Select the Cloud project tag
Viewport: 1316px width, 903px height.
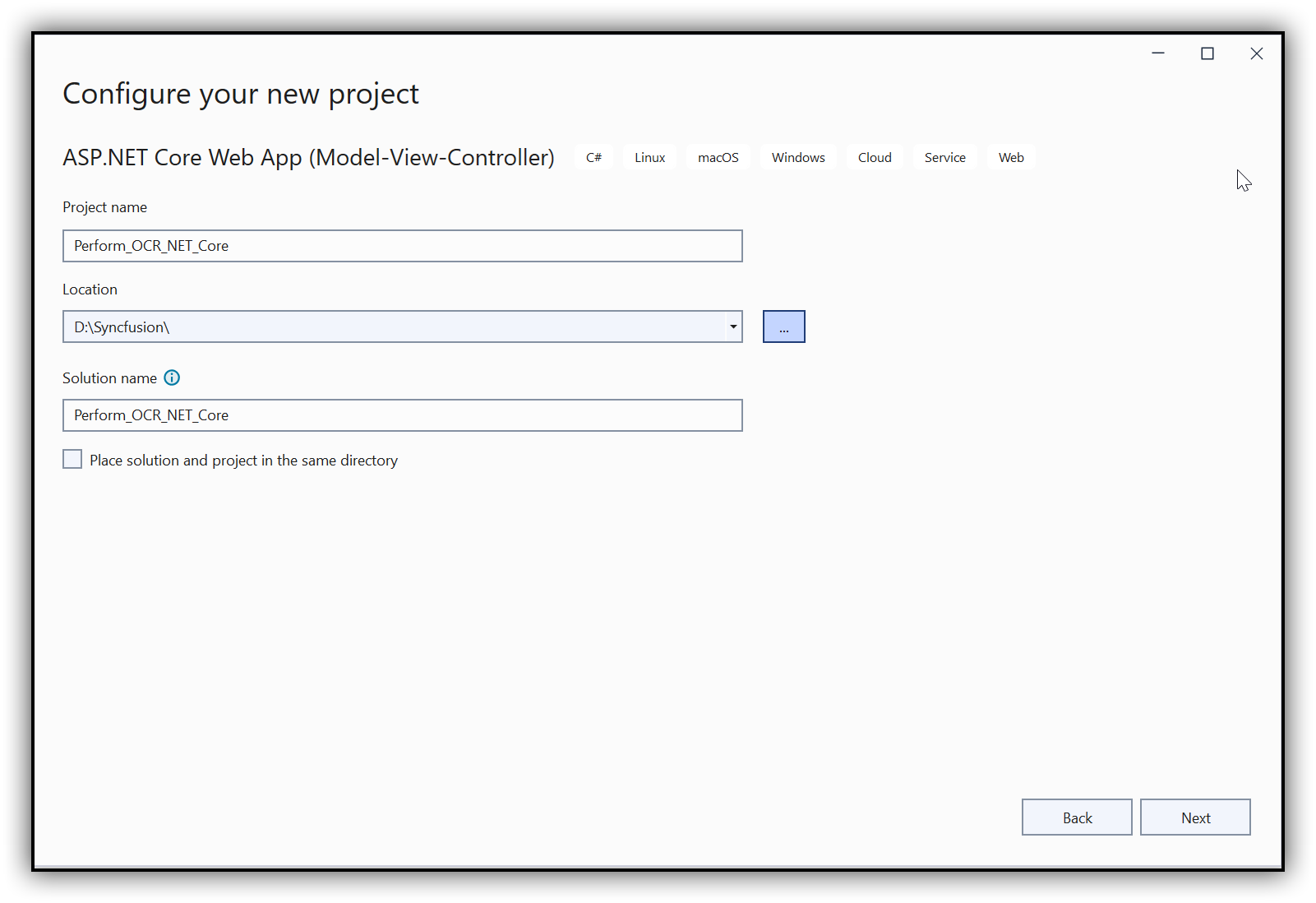874,157
